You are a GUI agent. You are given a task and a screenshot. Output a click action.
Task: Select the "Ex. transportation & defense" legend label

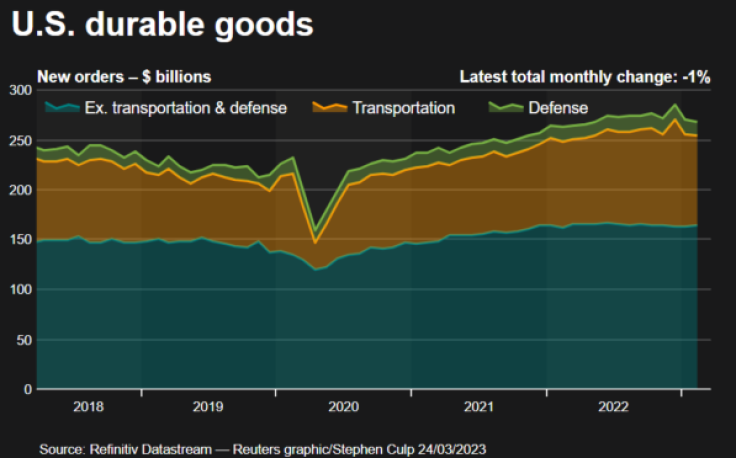(x=185, y=108)
